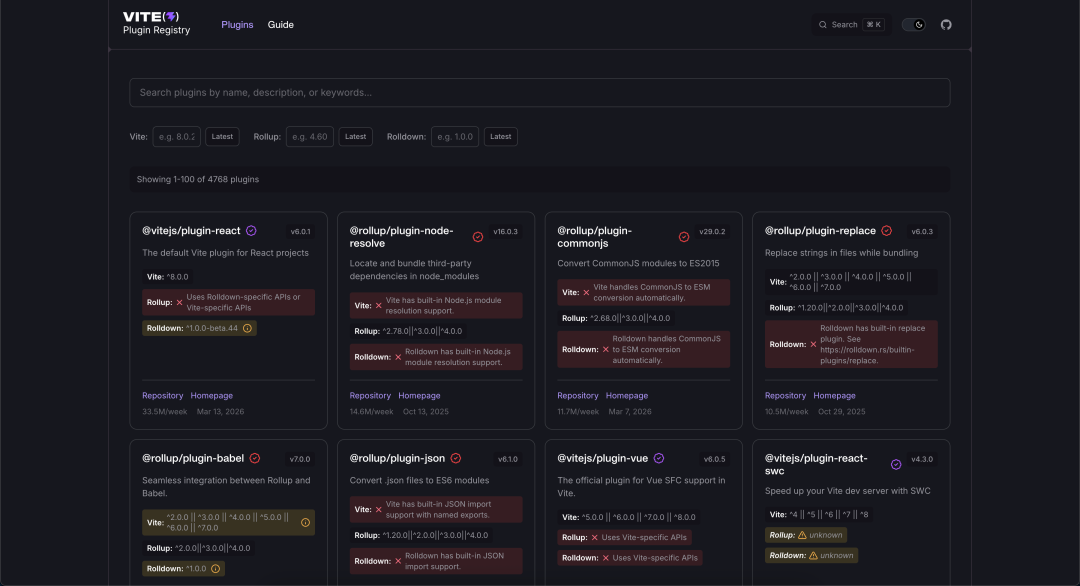This screenshot has height=586, width=1080.
Task: Select the @vitejs/plugin-react card title
Action: [191, 231]
